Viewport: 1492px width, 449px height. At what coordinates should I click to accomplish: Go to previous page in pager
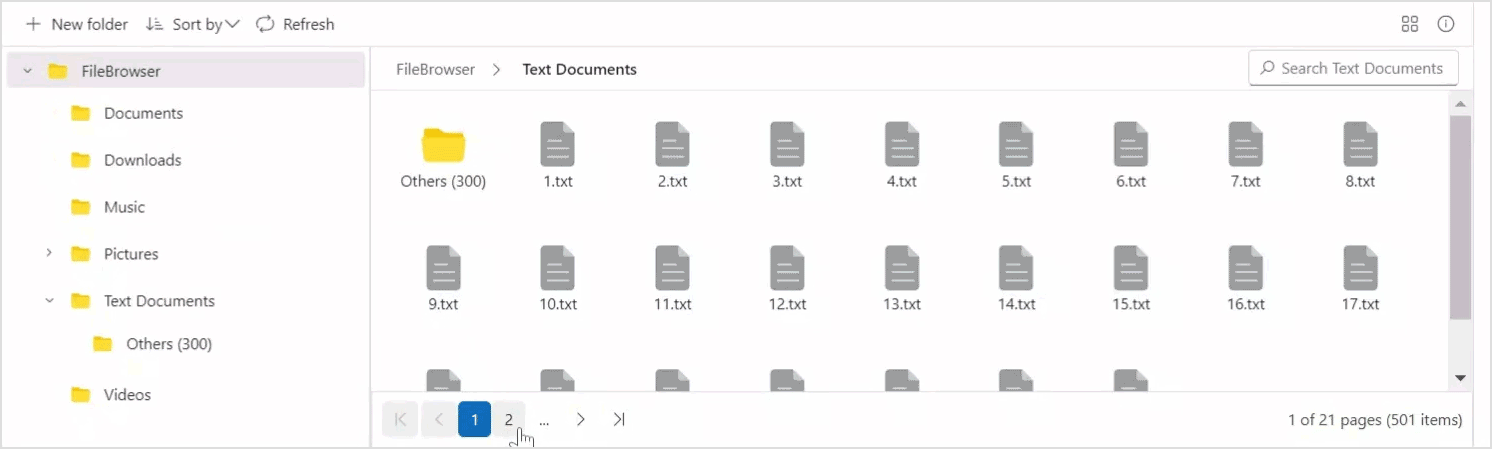click(438, 420)
